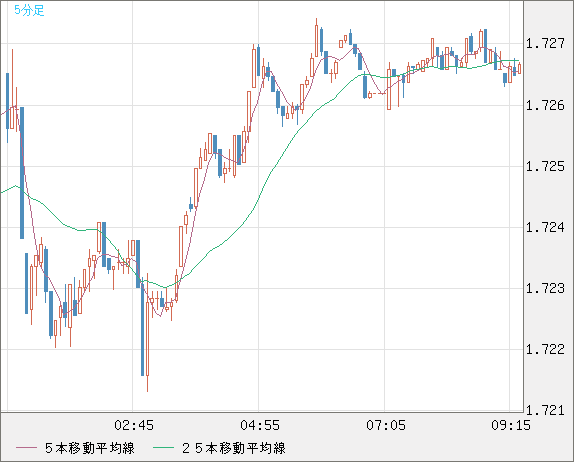Image resolution: width=574 pixels, height=462 pixels.
Task: Click the purple legend line swatch
Action: point(26,448)
